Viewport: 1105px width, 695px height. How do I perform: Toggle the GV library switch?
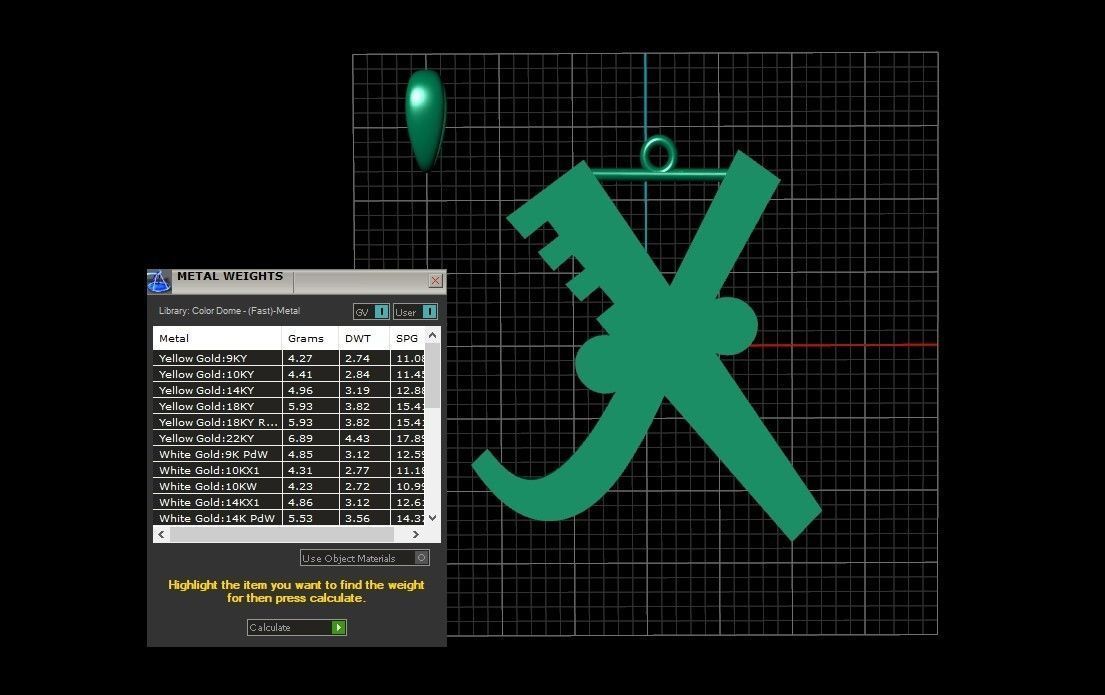[x=371, y=312]
